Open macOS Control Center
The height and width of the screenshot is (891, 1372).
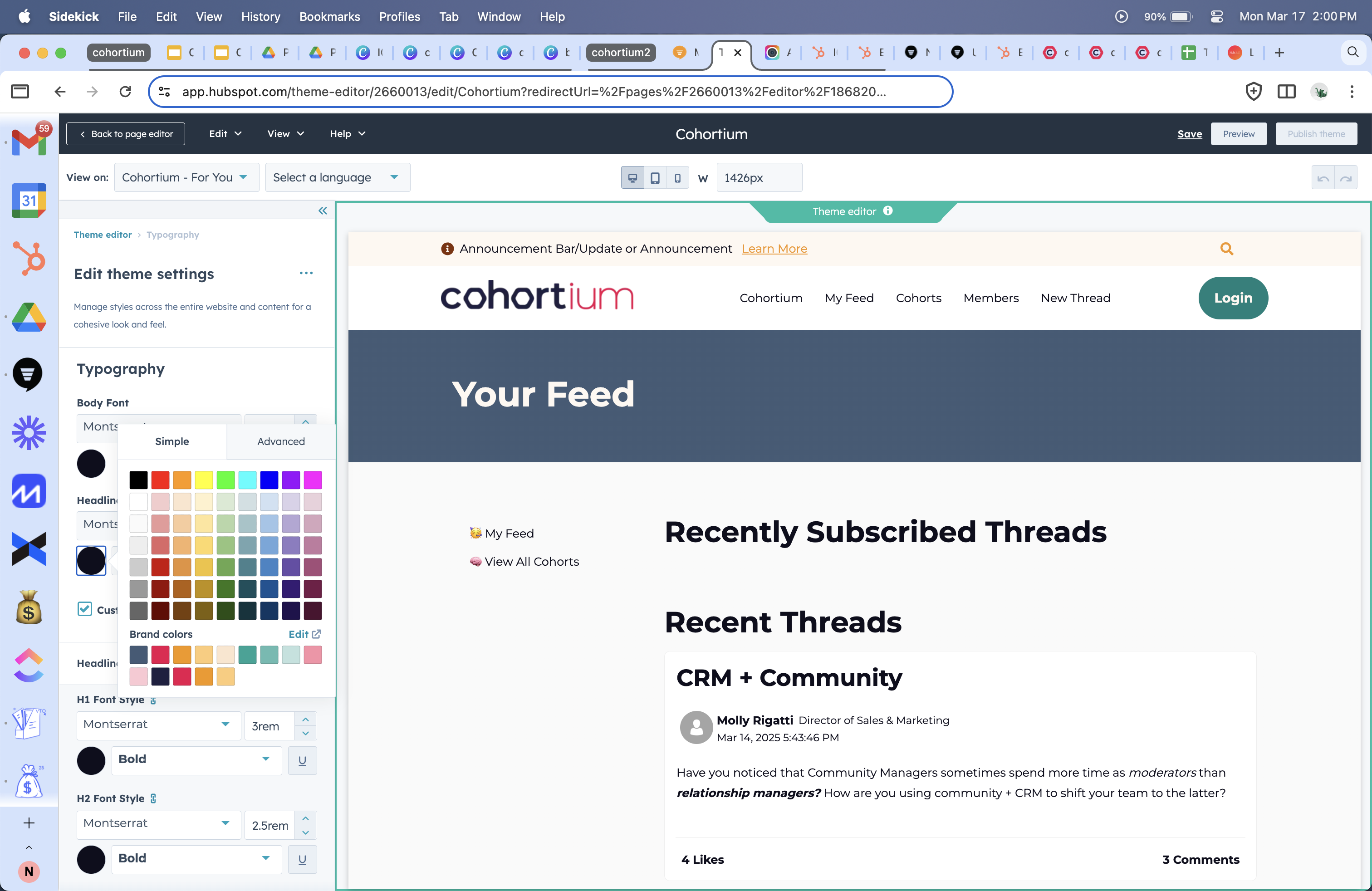(x=1217, y=17)
